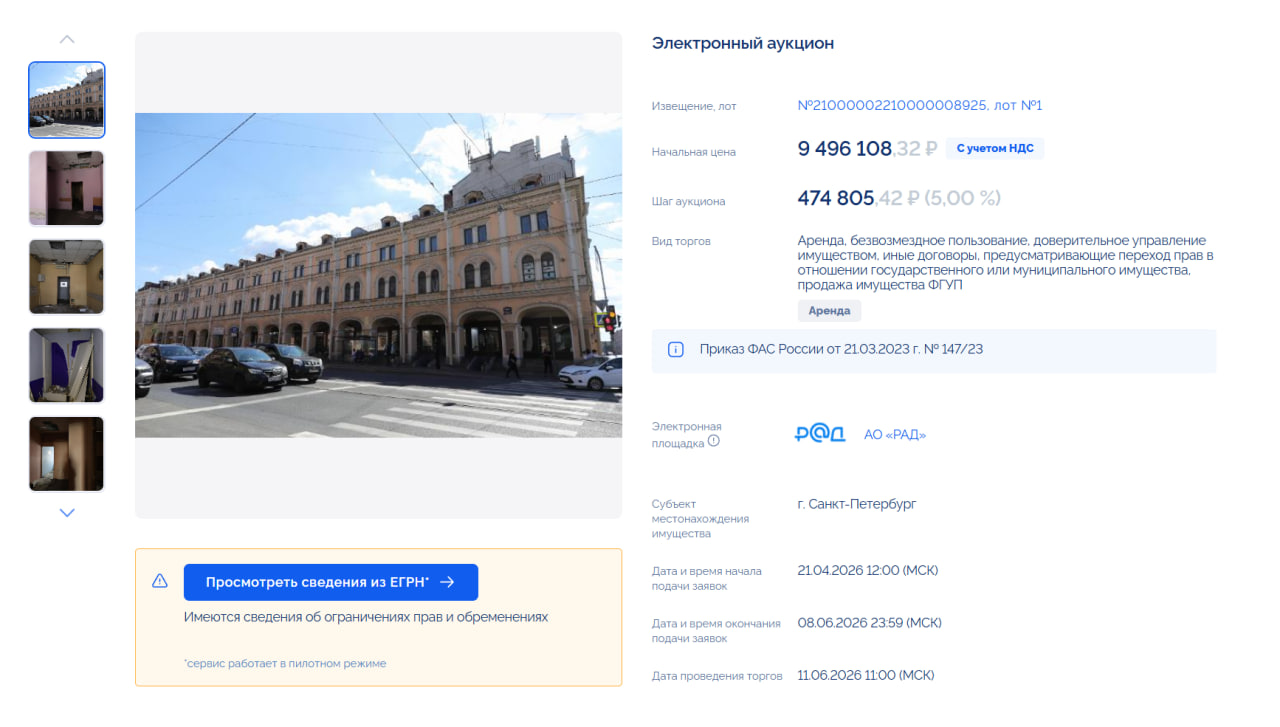Select the second thumbnail with pink room

(67, 188)
